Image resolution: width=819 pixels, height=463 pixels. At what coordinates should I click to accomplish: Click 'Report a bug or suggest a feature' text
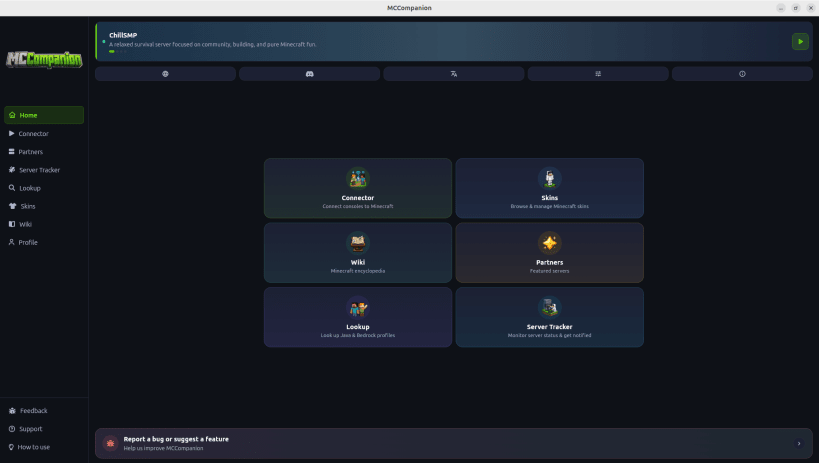[176, 439]
